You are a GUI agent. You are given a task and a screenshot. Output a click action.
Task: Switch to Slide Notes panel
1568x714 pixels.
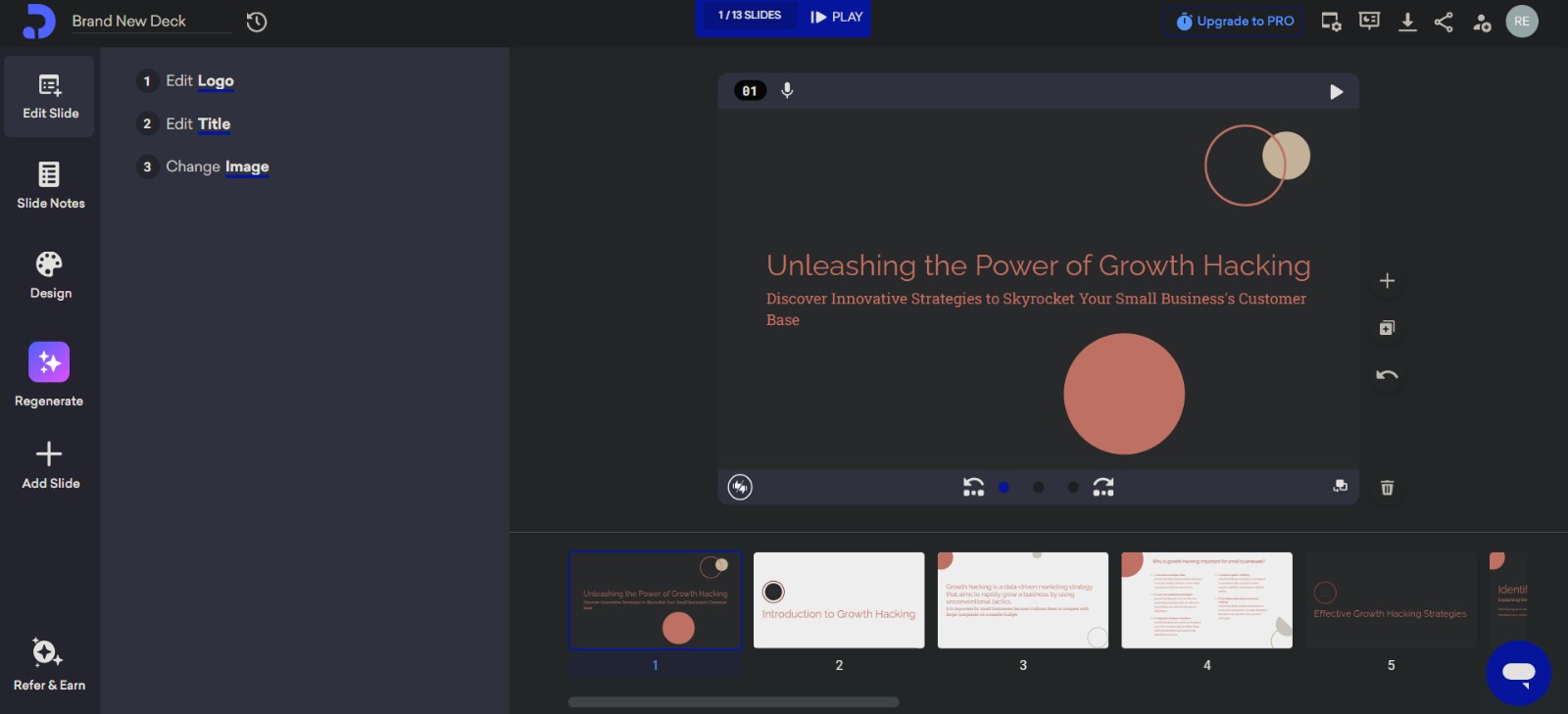tap(50, 185)
